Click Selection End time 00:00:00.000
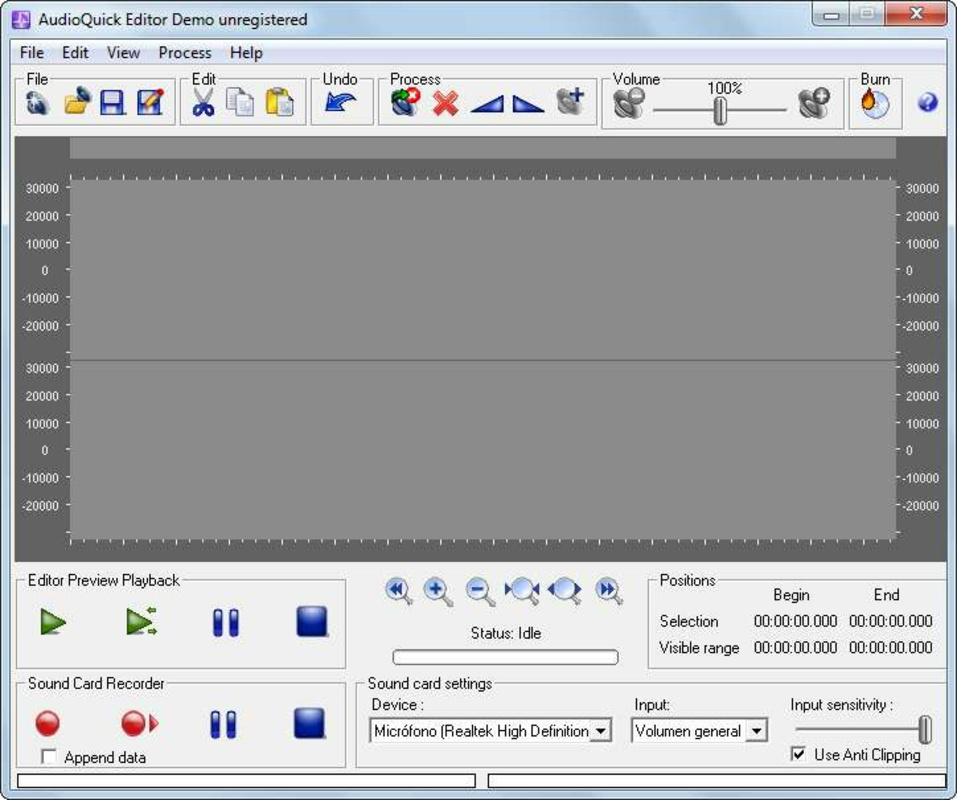 [x=890, y=621]
